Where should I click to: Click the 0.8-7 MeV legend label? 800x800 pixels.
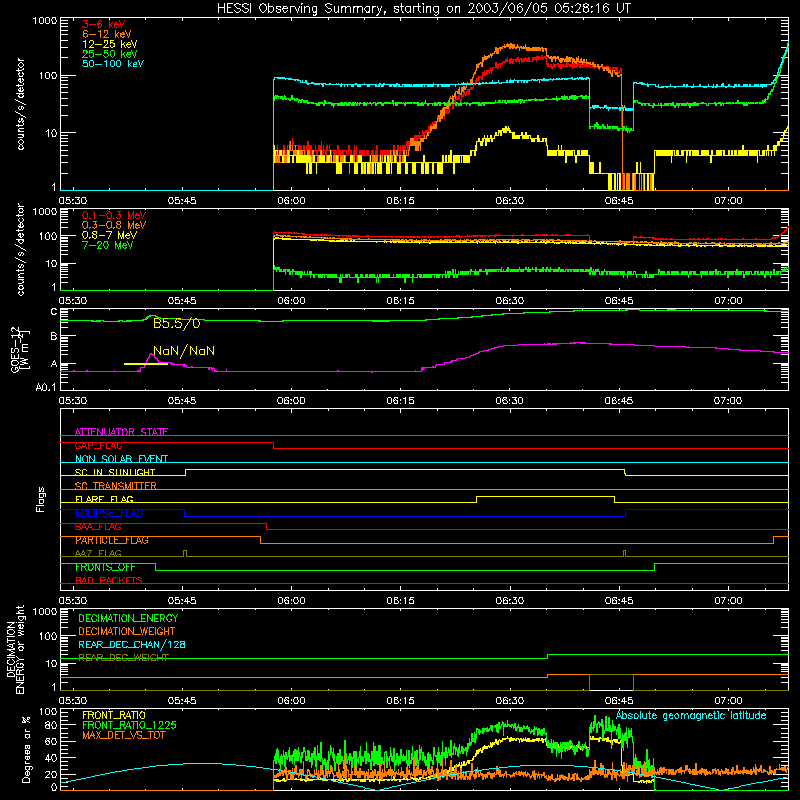coord(110,235)
